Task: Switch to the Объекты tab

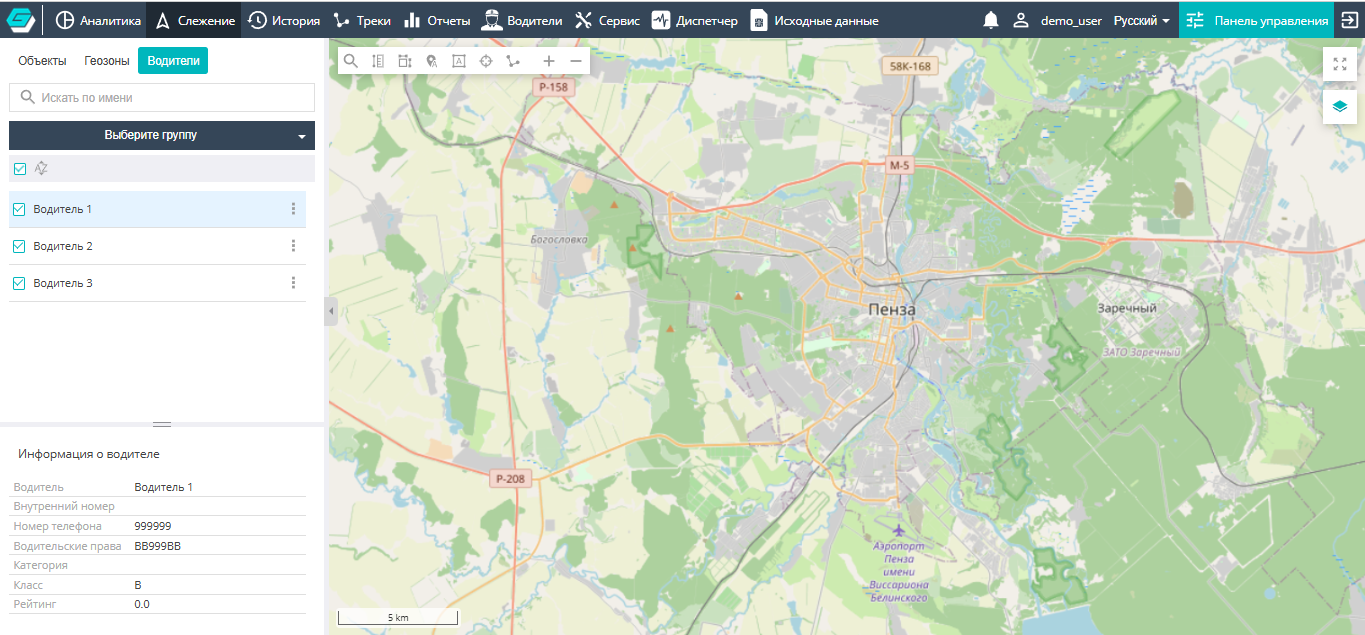Action: click(42, 61)
